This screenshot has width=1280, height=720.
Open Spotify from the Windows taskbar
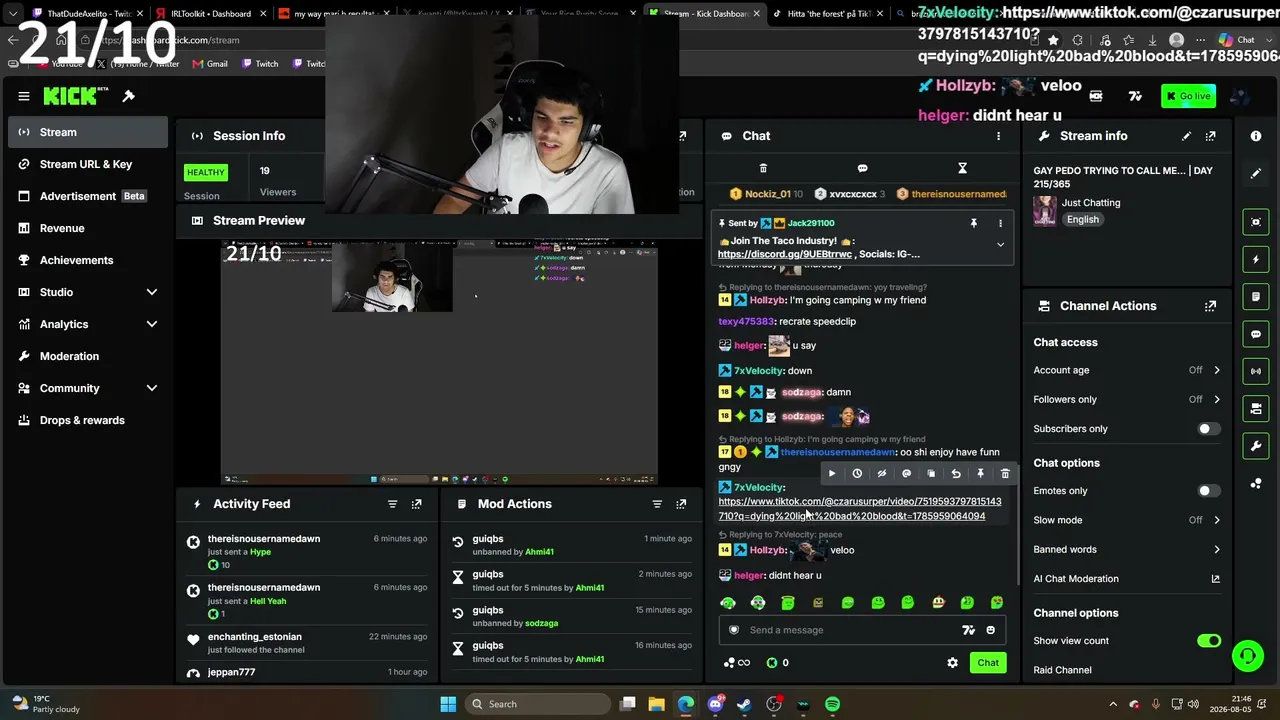(x=832, y=704)
